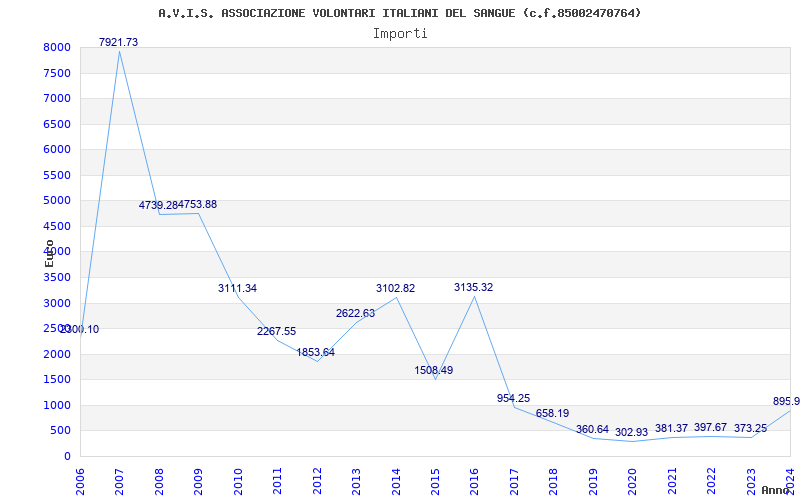Click the chart title A.V.I.S. ASSOCIAZIONE VOLONTARI

[x=399, y=13]
